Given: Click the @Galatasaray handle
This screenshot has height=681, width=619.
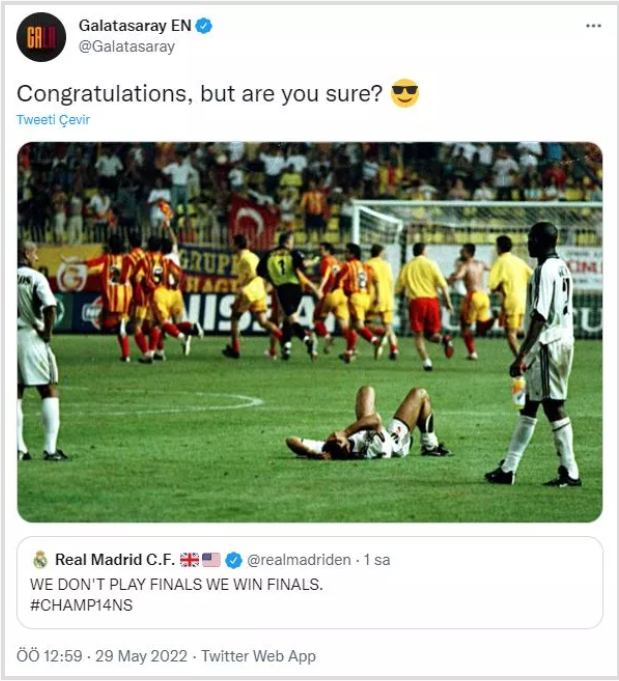Looking at the screenshot, I should click(x=126, y=46).
